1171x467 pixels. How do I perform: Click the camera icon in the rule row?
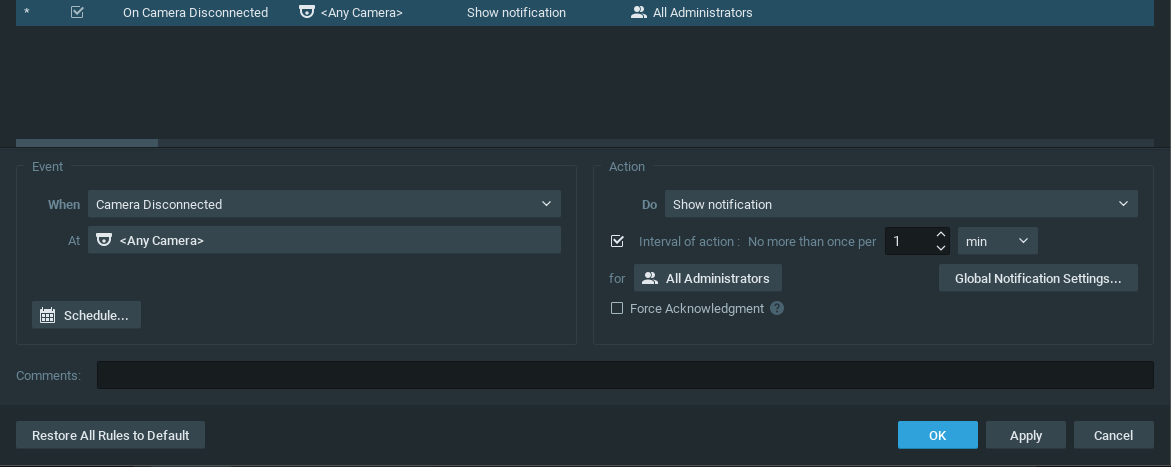point(306,12)
